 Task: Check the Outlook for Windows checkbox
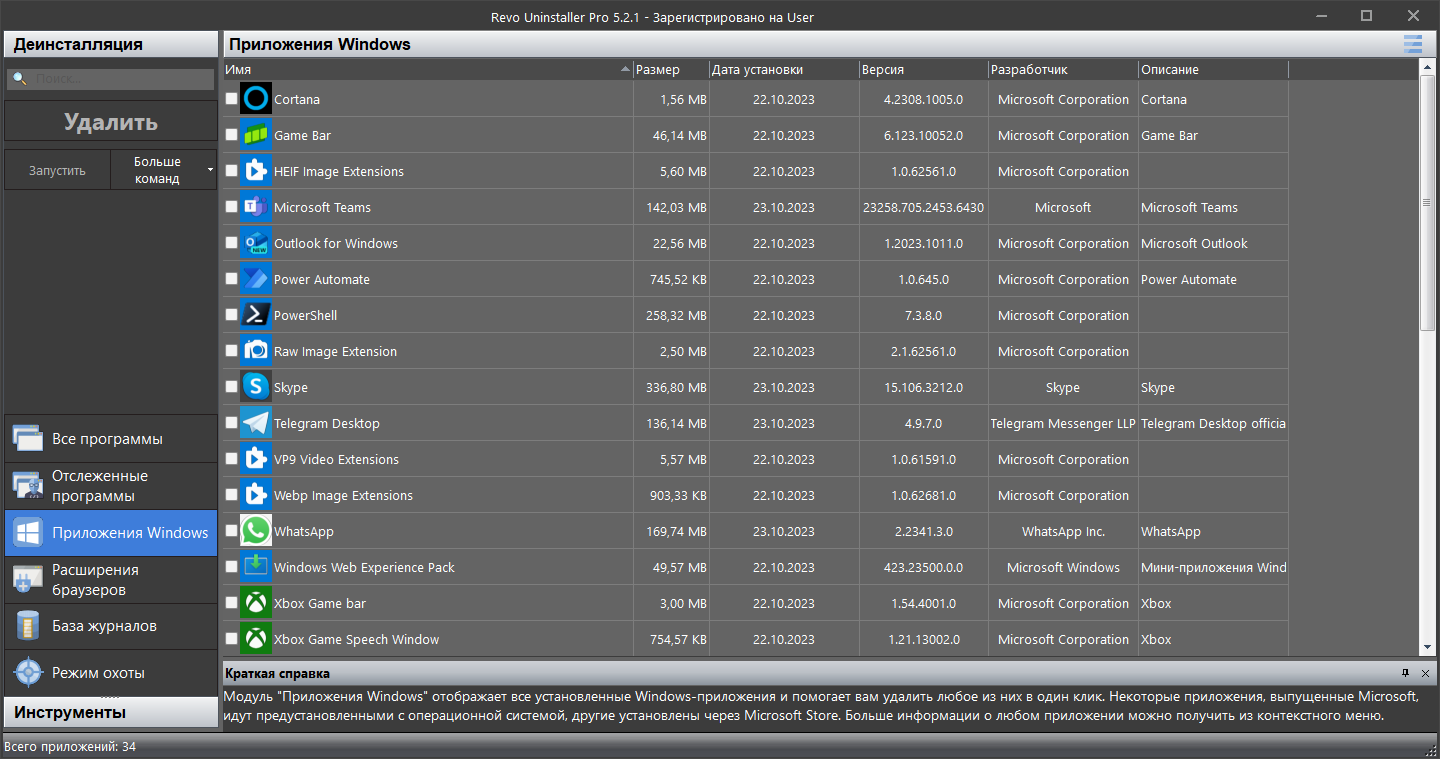coord(232,242)
